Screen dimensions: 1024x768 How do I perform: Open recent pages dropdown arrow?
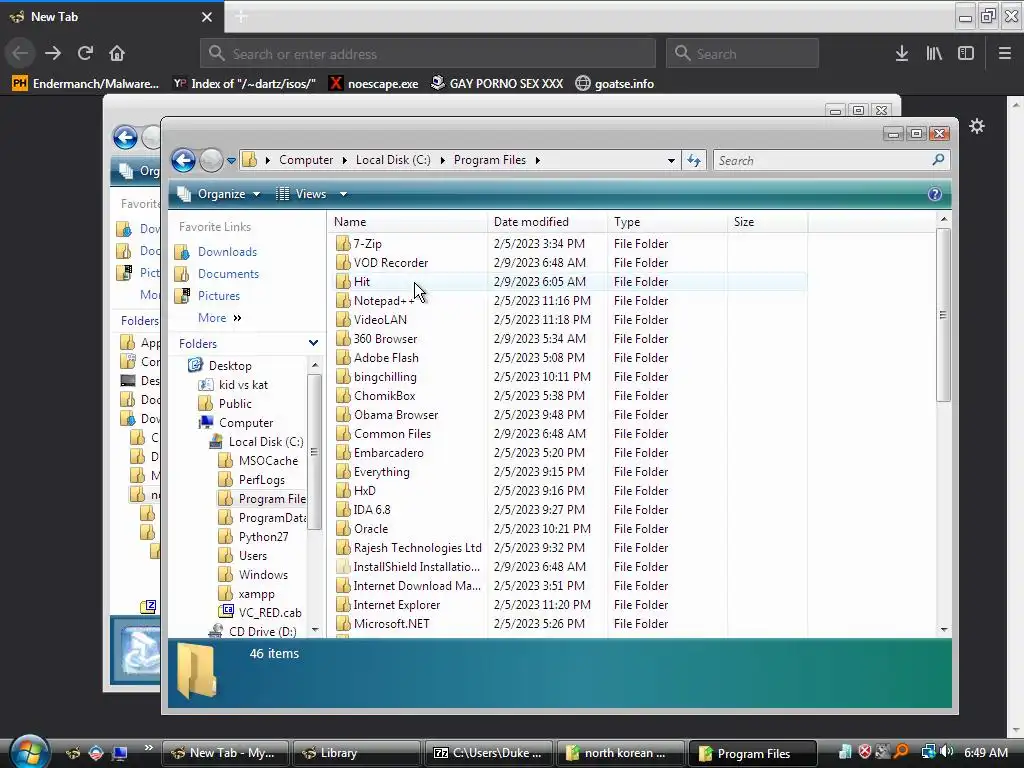(x=231, y=161)
